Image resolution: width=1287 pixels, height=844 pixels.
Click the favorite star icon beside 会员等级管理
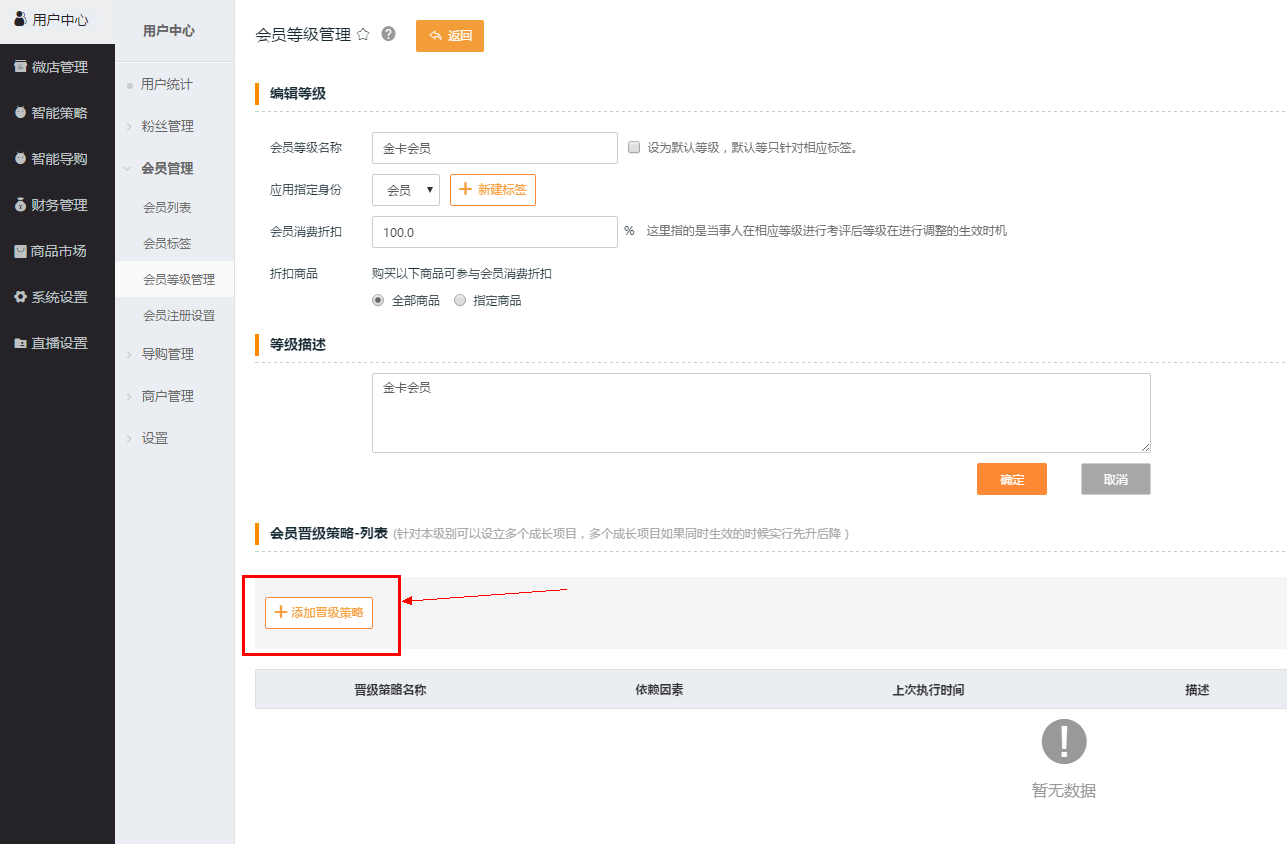point(363,35)
